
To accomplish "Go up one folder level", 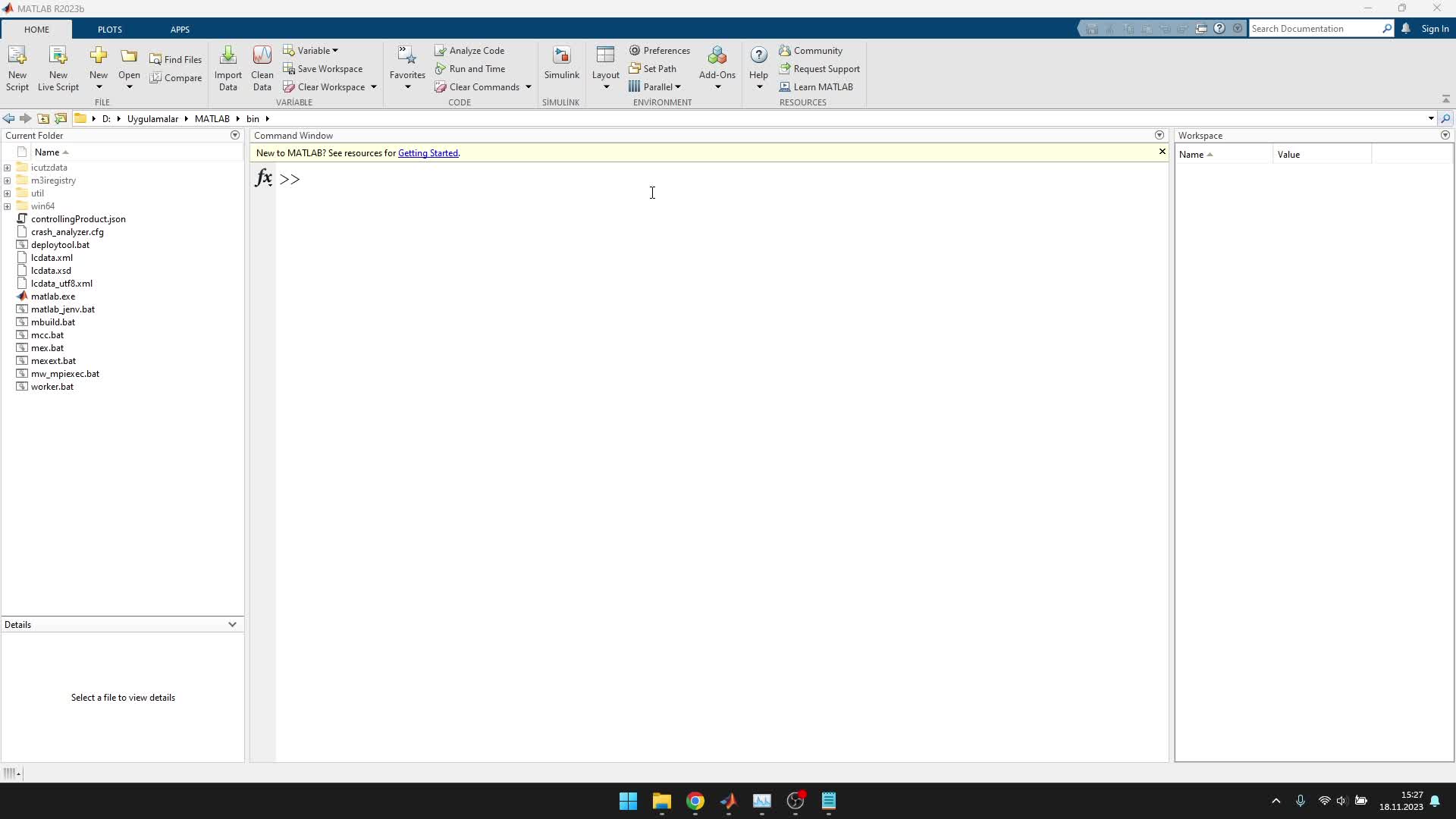I will click(x=43, y=118).
